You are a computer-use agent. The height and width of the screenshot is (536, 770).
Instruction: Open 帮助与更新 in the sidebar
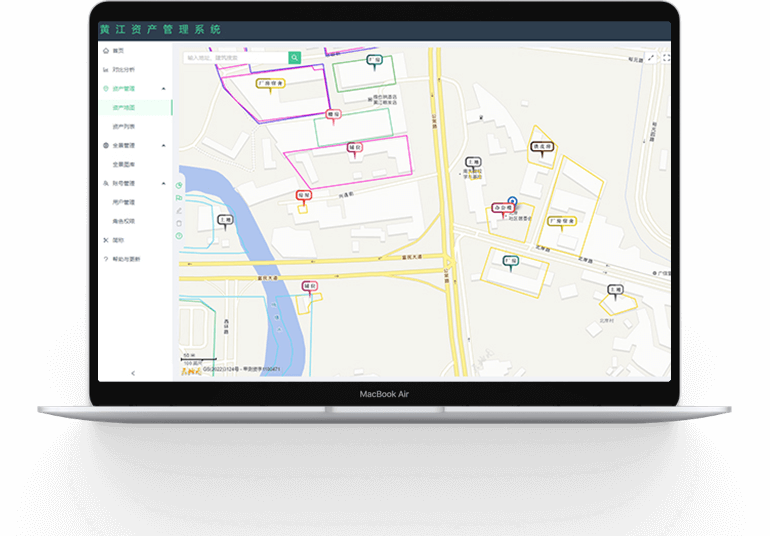[x=126, y=259]
